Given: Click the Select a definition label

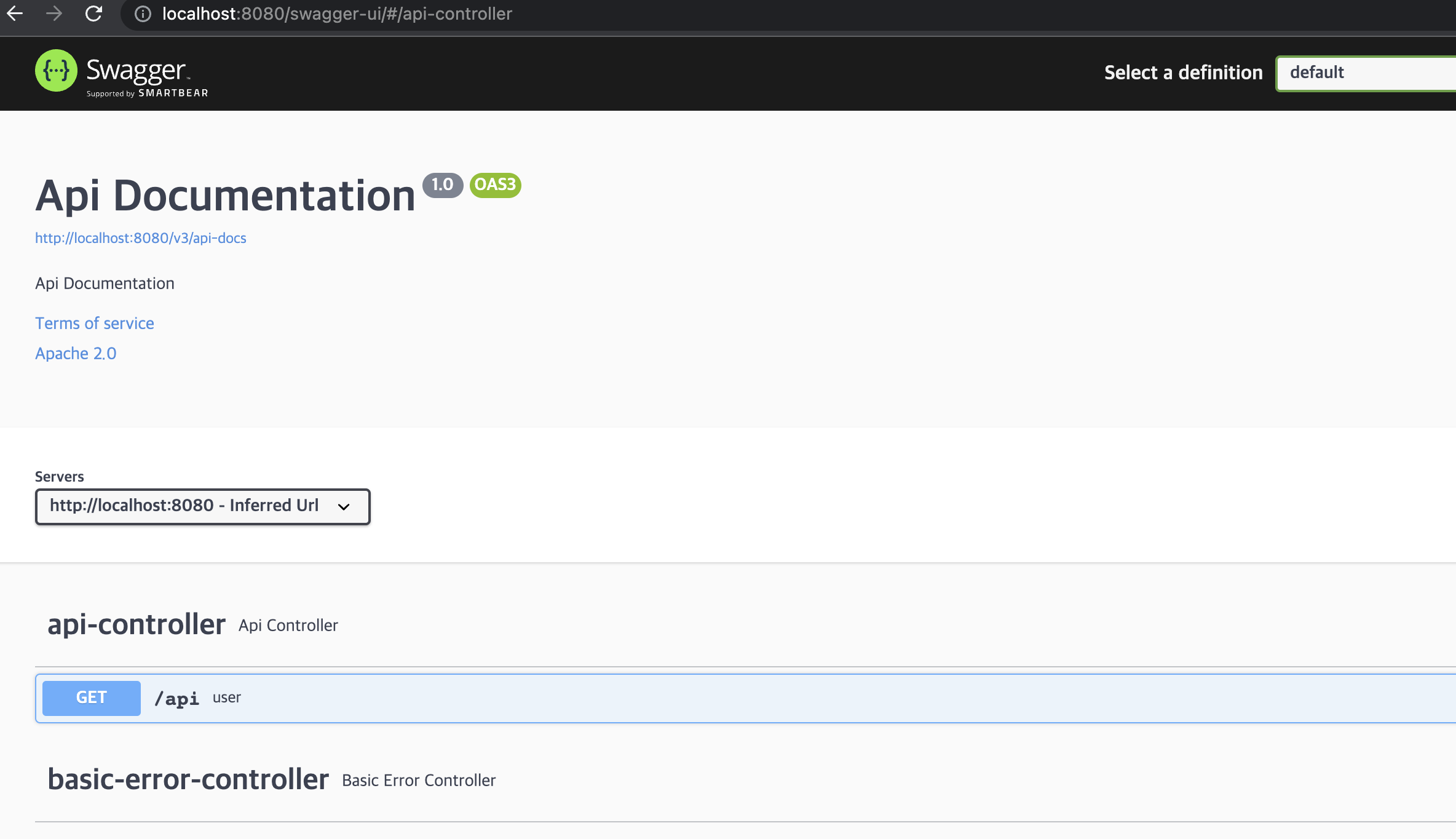Looking at the screenshot, I should [1184, 73].
